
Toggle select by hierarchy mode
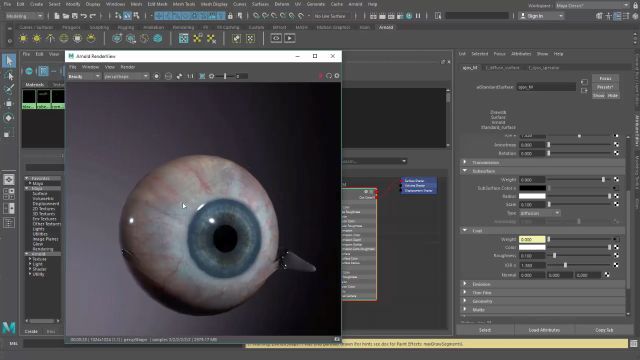pyautogui.click(x=118, y=16)
